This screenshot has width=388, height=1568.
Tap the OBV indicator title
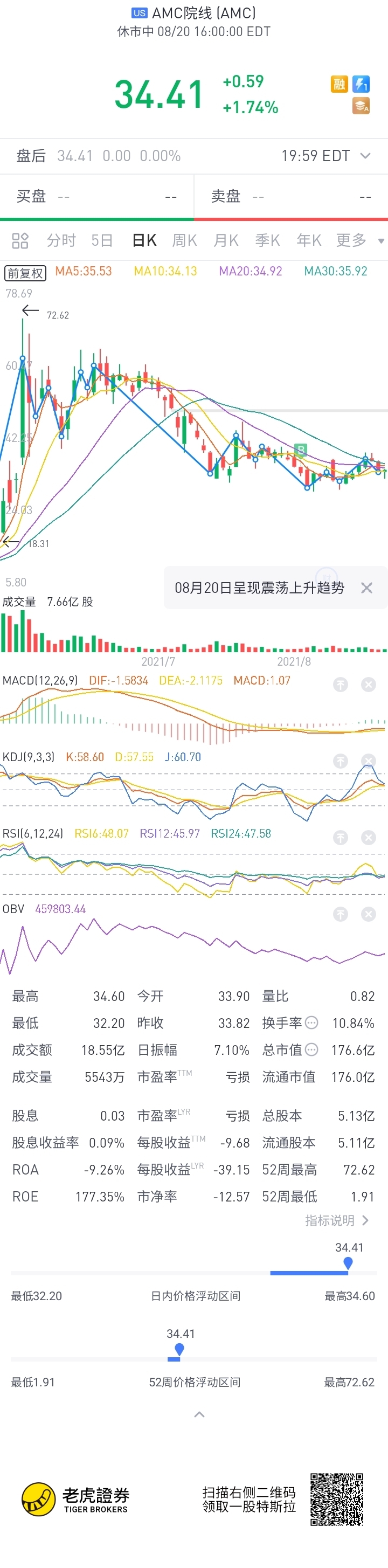click(x=13, y=909)
